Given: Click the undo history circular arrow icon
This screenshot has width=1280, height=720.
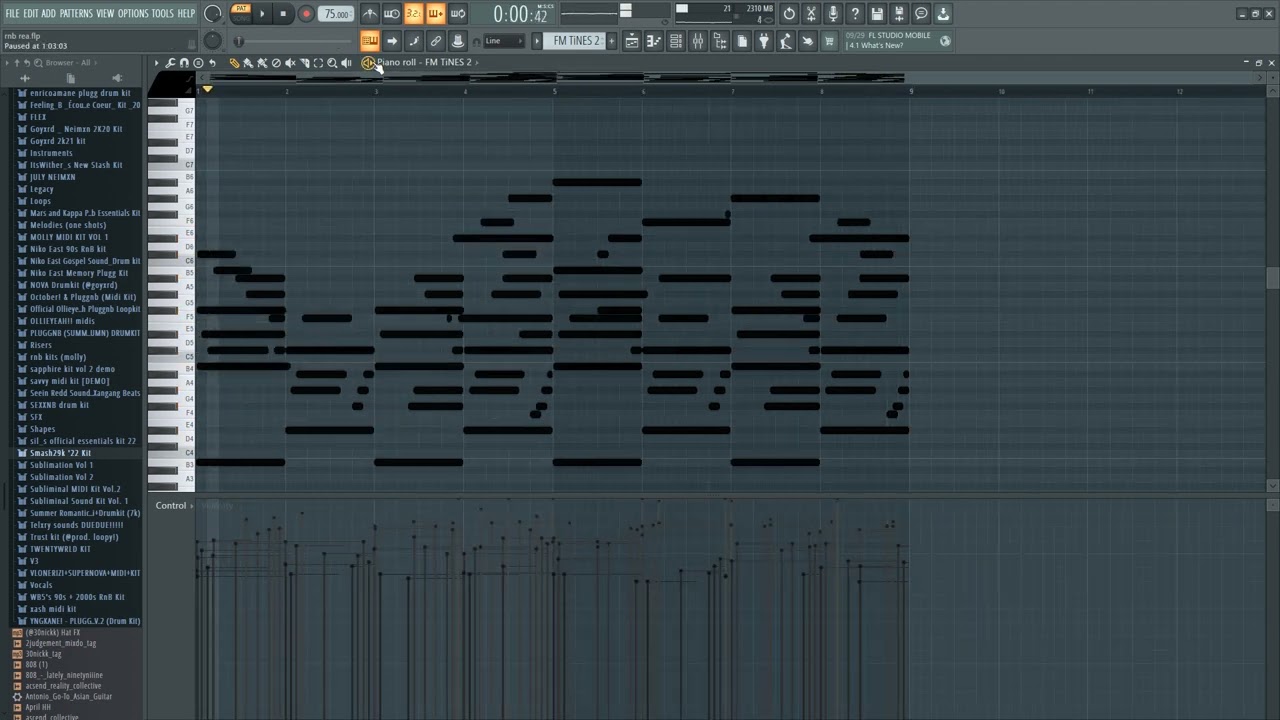Looking at the screenshot, I should [x=789, y=14].
